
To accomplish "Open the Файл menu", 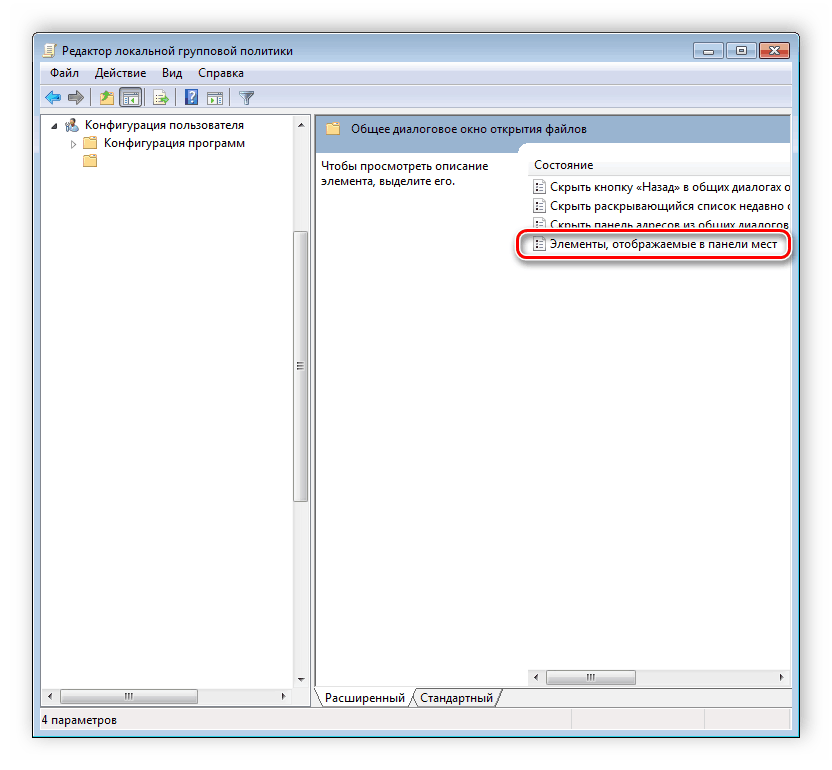I will 64,73.
